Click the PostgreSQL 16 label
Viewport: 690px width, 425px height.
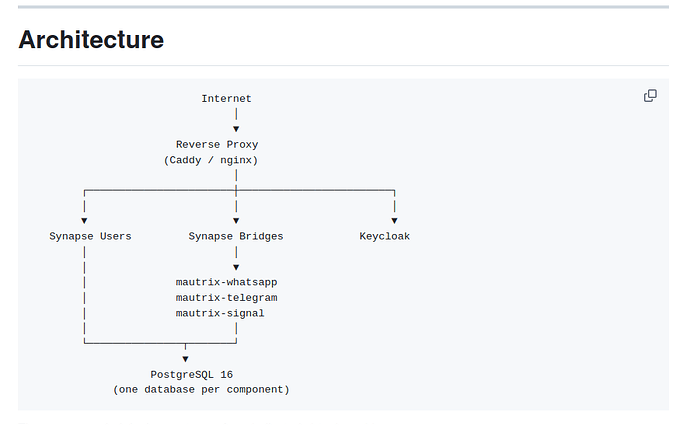coord(191,374)
